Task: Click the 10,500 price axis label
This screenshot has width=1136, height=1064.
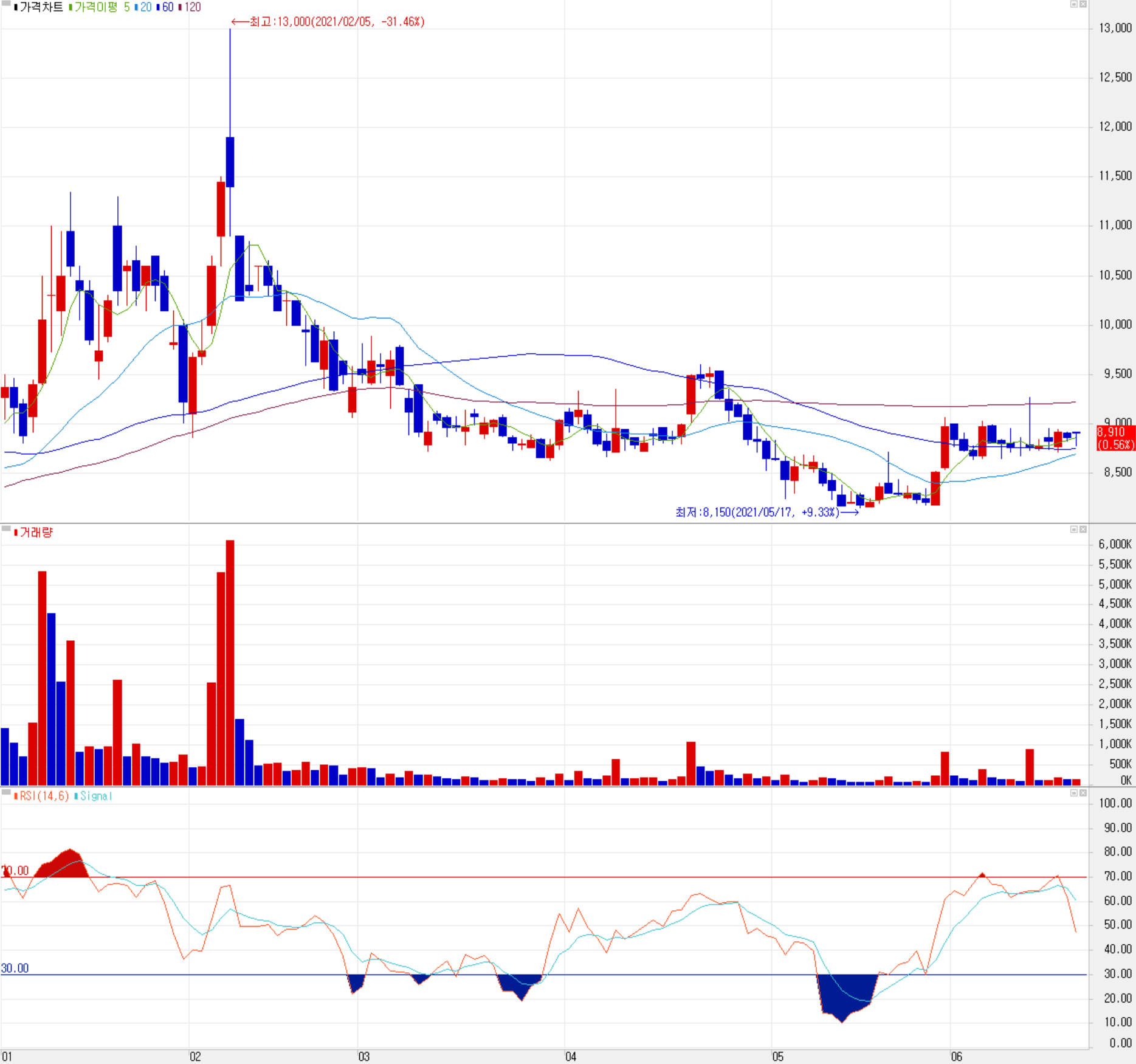Action: pos(1115,275)
